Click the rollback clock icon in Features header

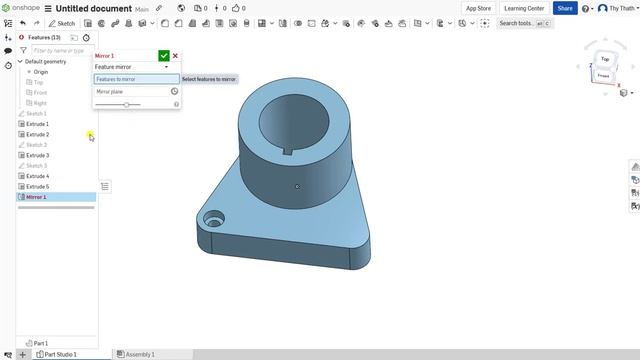coord(86,38)
